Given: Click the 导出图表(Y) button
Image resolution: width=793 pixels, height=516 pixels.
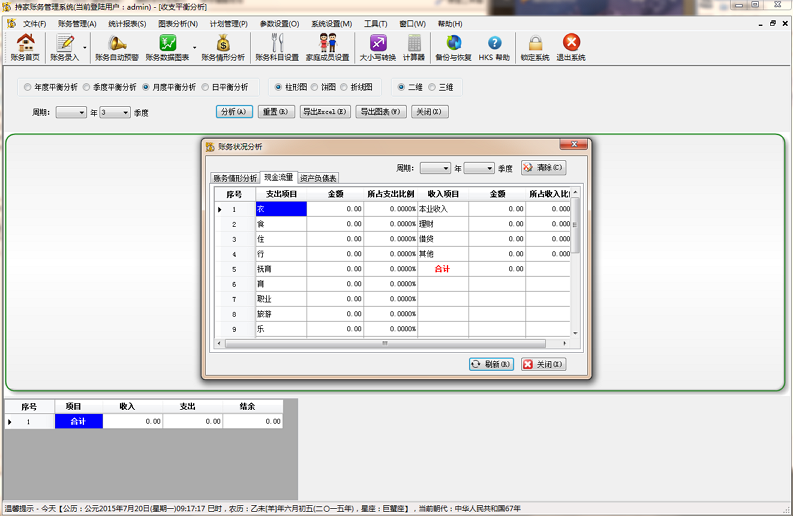Looking at the screenshot, I should point(381,112).
